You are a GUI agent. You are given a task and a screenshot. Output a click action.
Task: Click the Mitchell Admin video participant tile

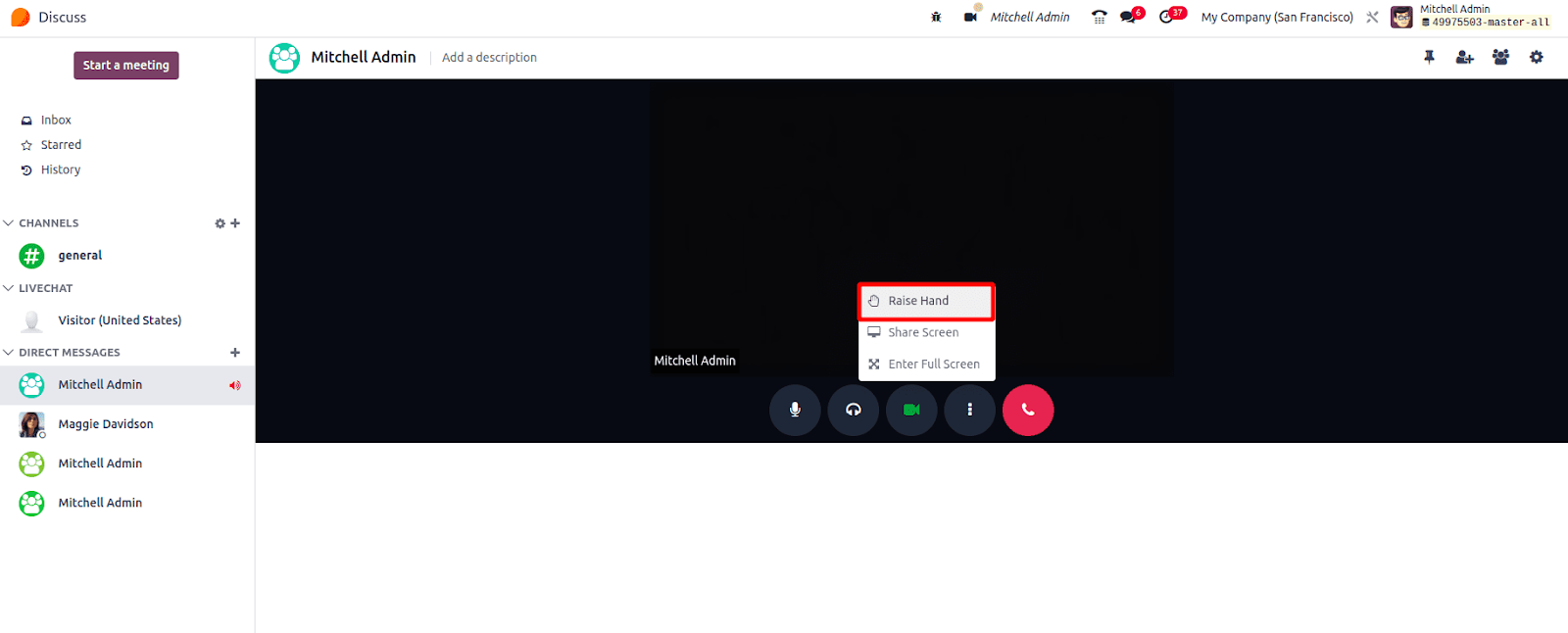coord(911,227)
